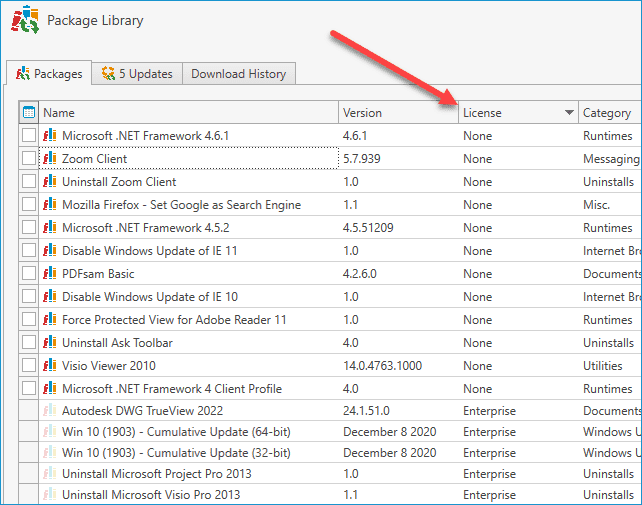Viewport: 642px width, 505px height.
Task: Click version 4.5.51209 cell
Action: coord(368,227)
